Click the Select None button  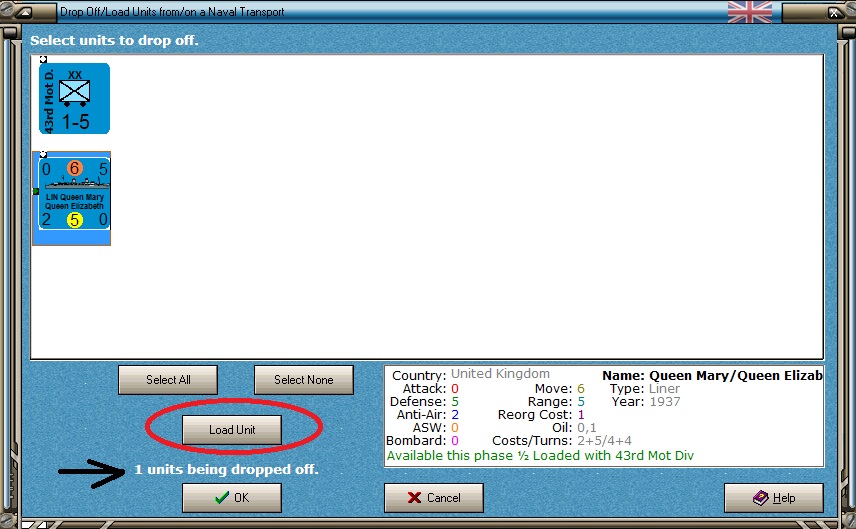(x=304, y=380)
